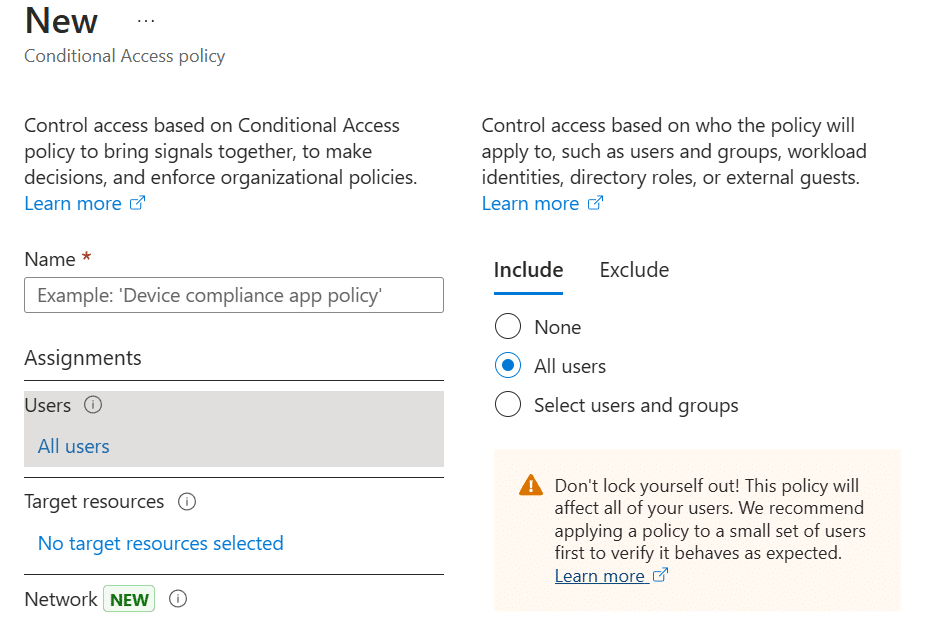This screenshot has width=930, height=628.
Task: Click the Network info icon
Action: point(178,599)
